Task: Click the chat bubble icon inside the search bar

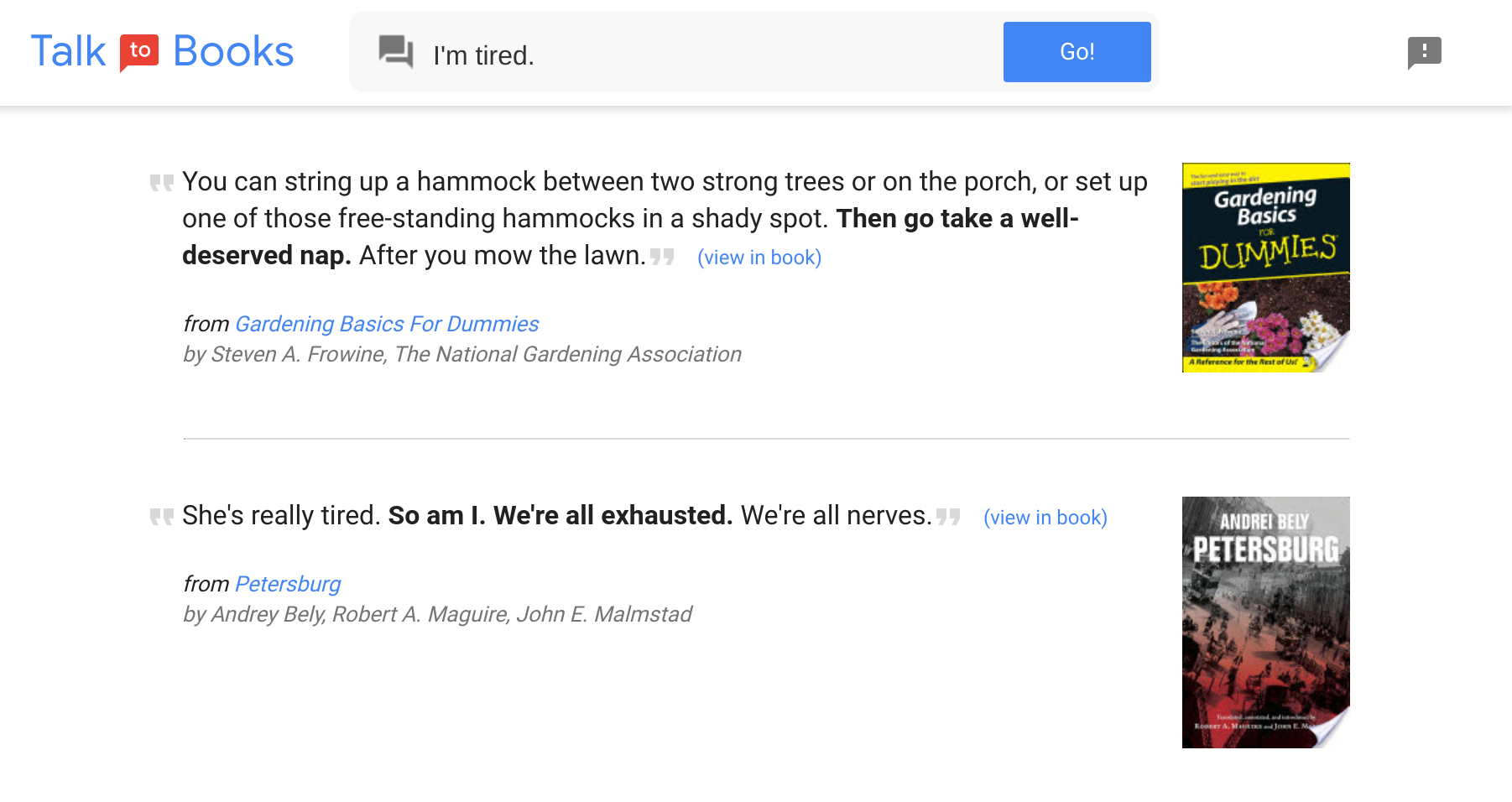Action: point(395,52)
